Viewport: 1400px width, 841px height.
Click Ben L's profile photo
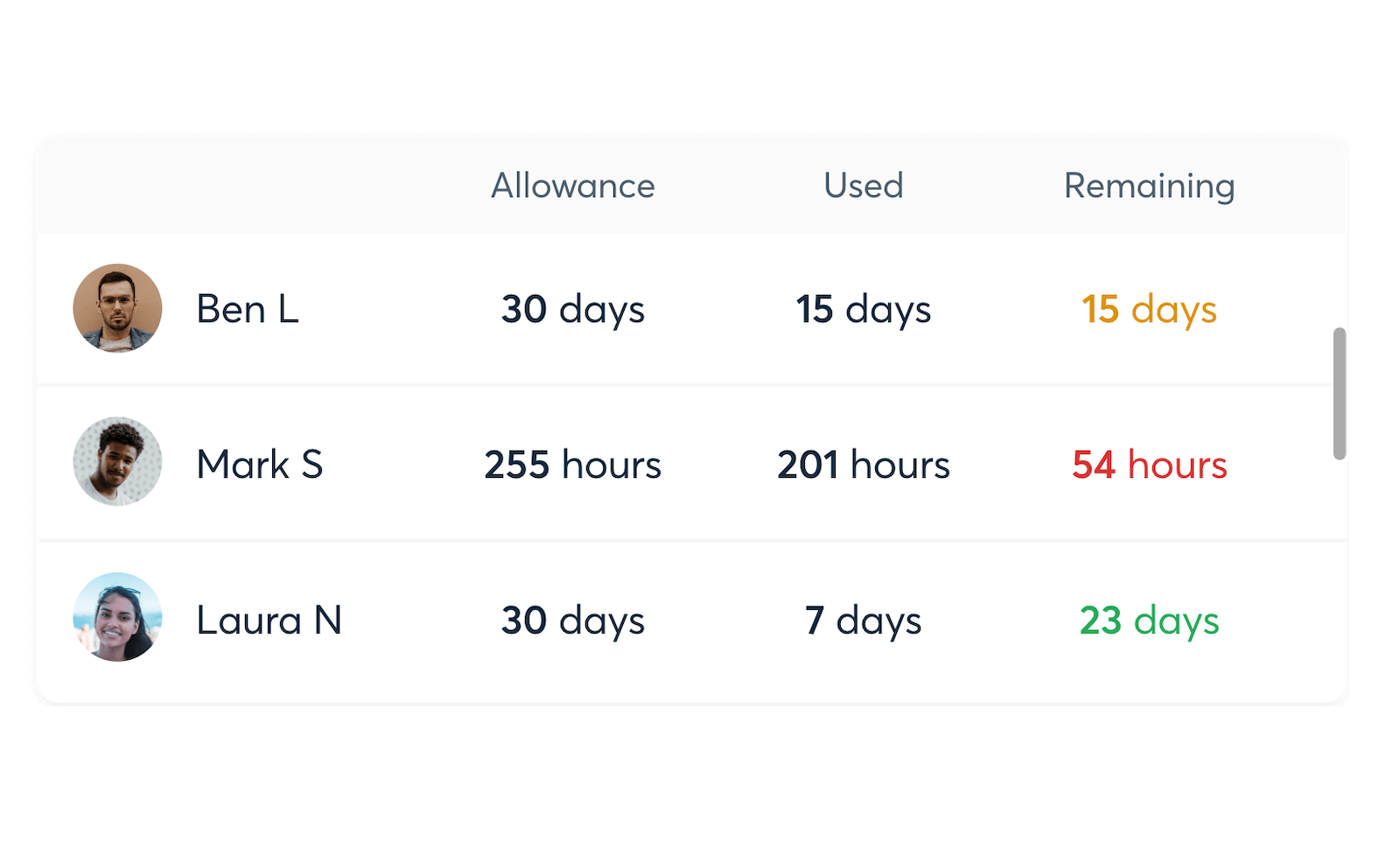(116, 309)
